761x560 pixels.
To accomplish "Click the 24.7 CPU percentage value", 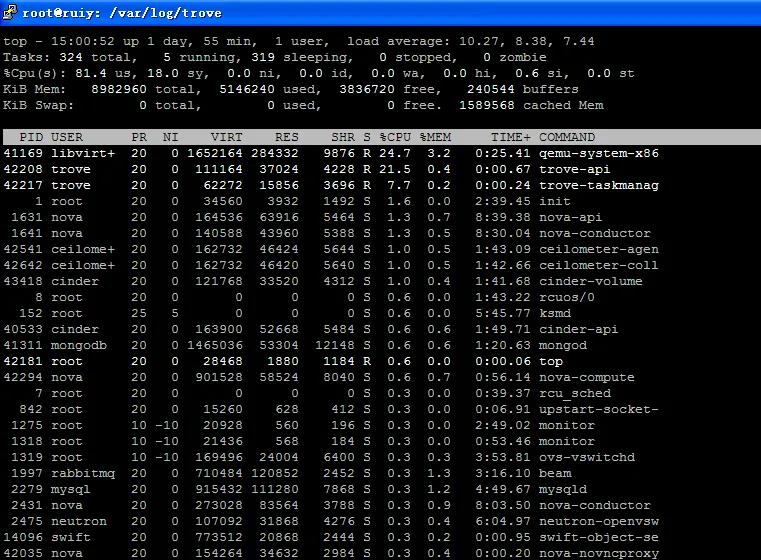I will [395, 153].
